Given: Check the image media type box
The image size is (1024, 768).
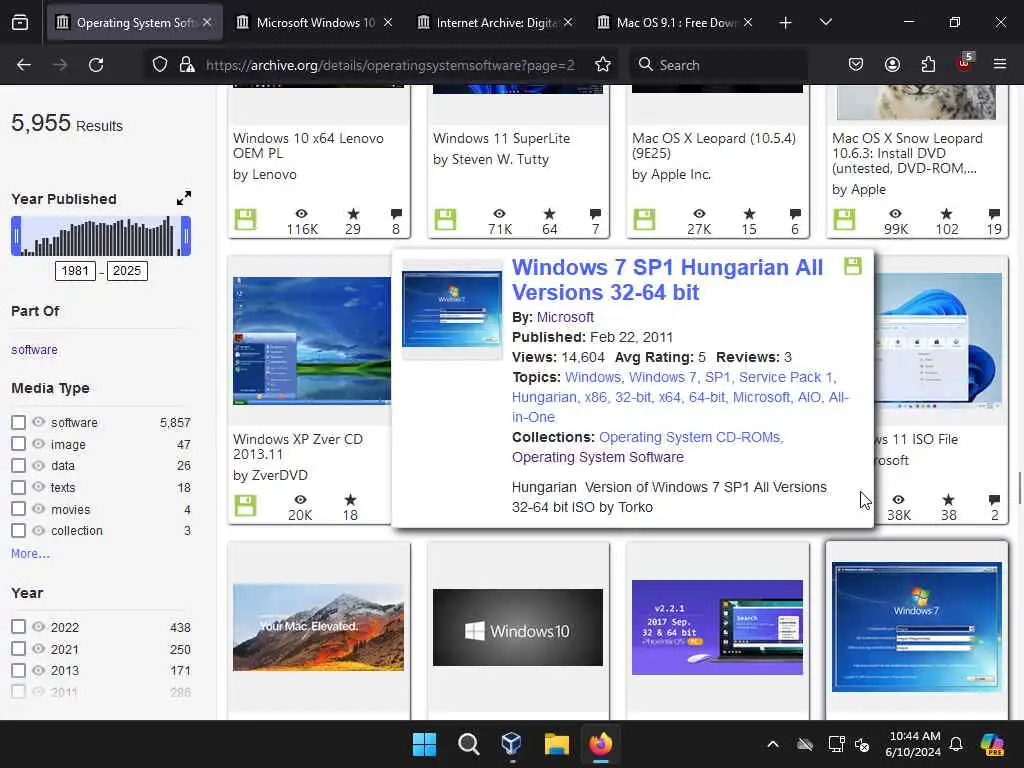Looking at the screenshot, I should pyautogui.click(x=18, y=444).
